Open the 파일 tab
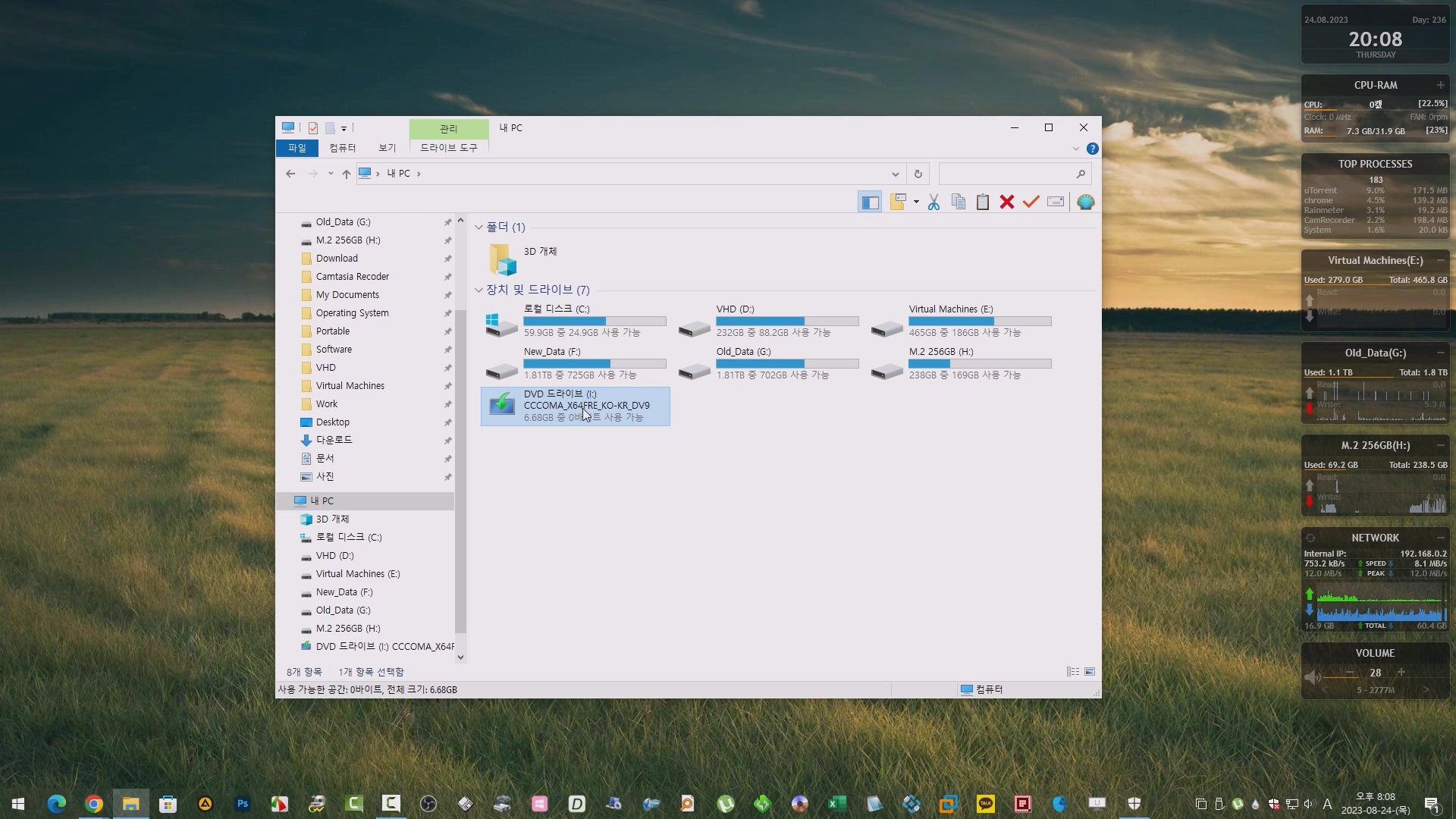The image size is (1456, 819). (x=297, y=148)
